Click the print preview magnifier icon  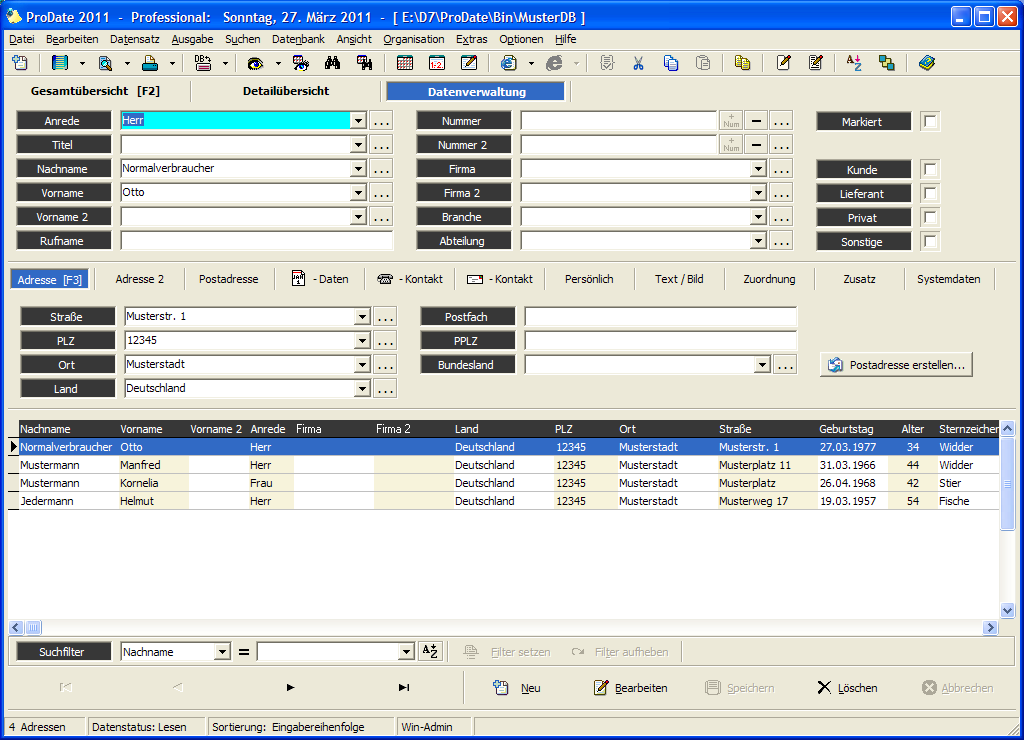coord(105,63)
